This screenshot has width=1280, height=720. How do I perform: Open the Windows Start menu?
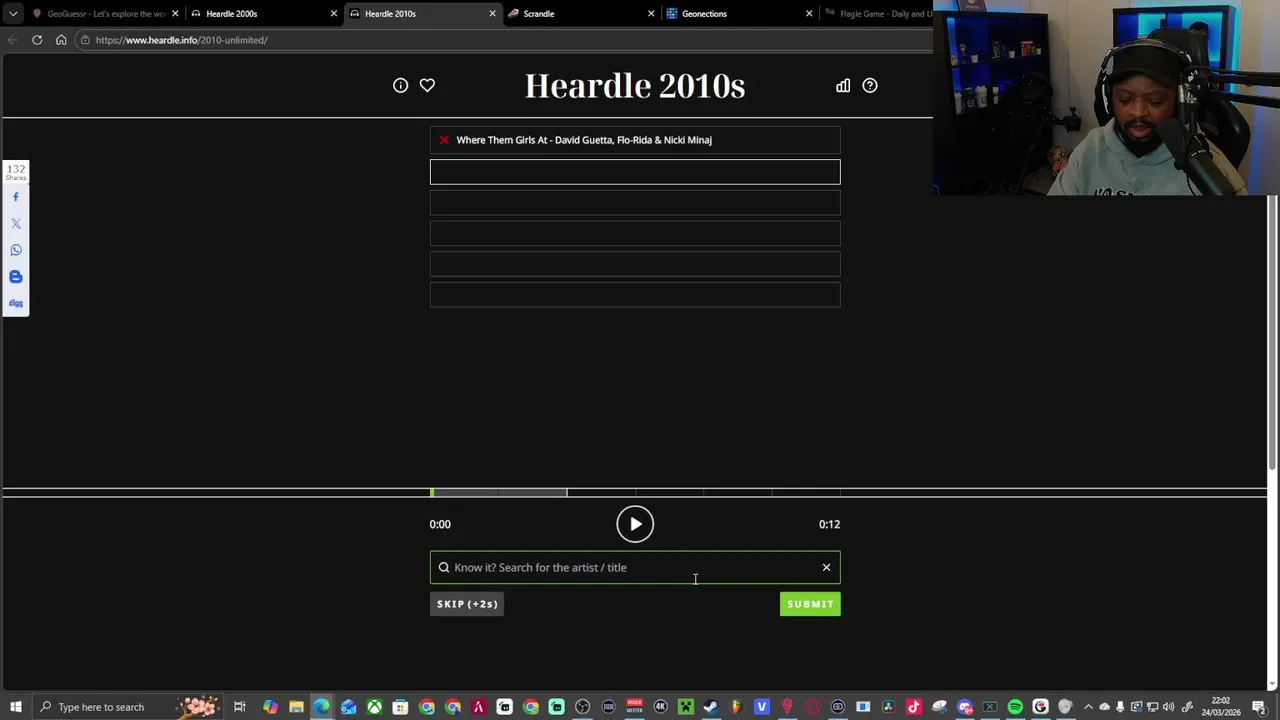pyautogui.click(x=16, y=707)
